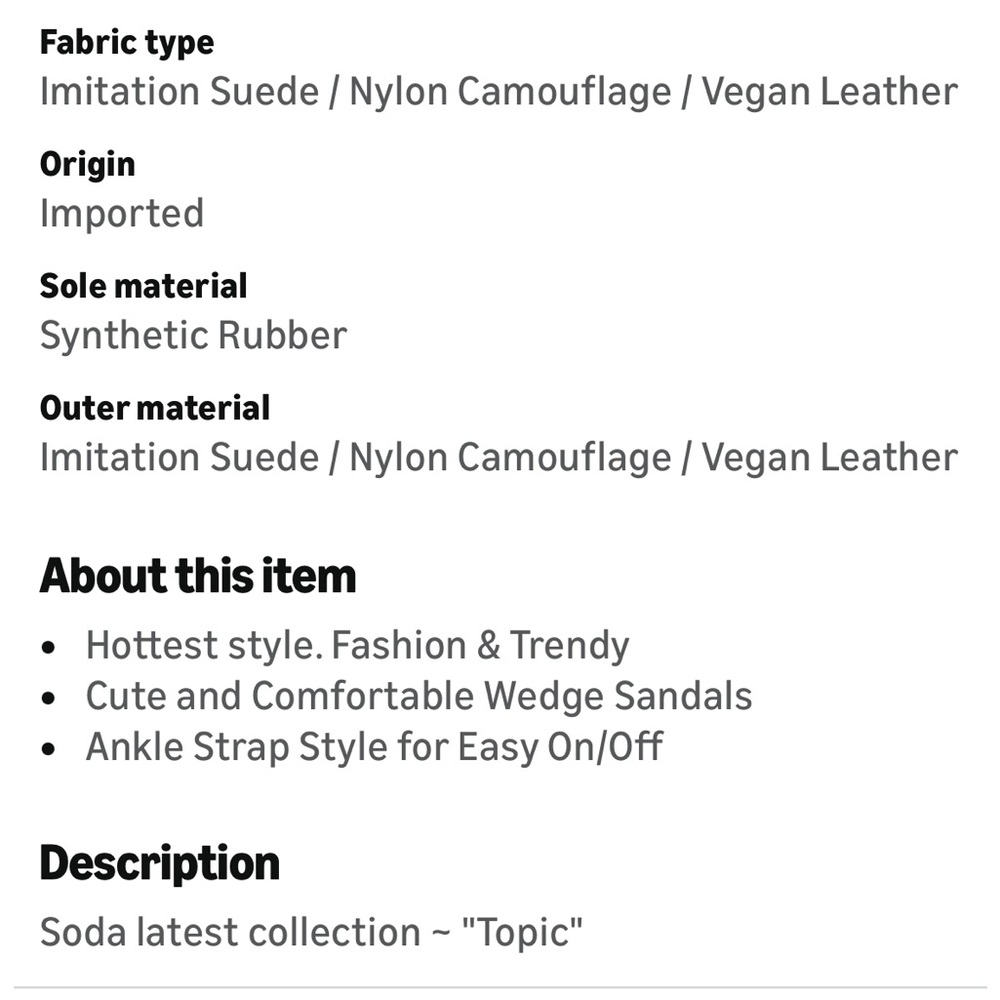Screen dimensions: 1000x1000
Task: Click the "Topic" quoted word
Action: [x=522, y=932]
